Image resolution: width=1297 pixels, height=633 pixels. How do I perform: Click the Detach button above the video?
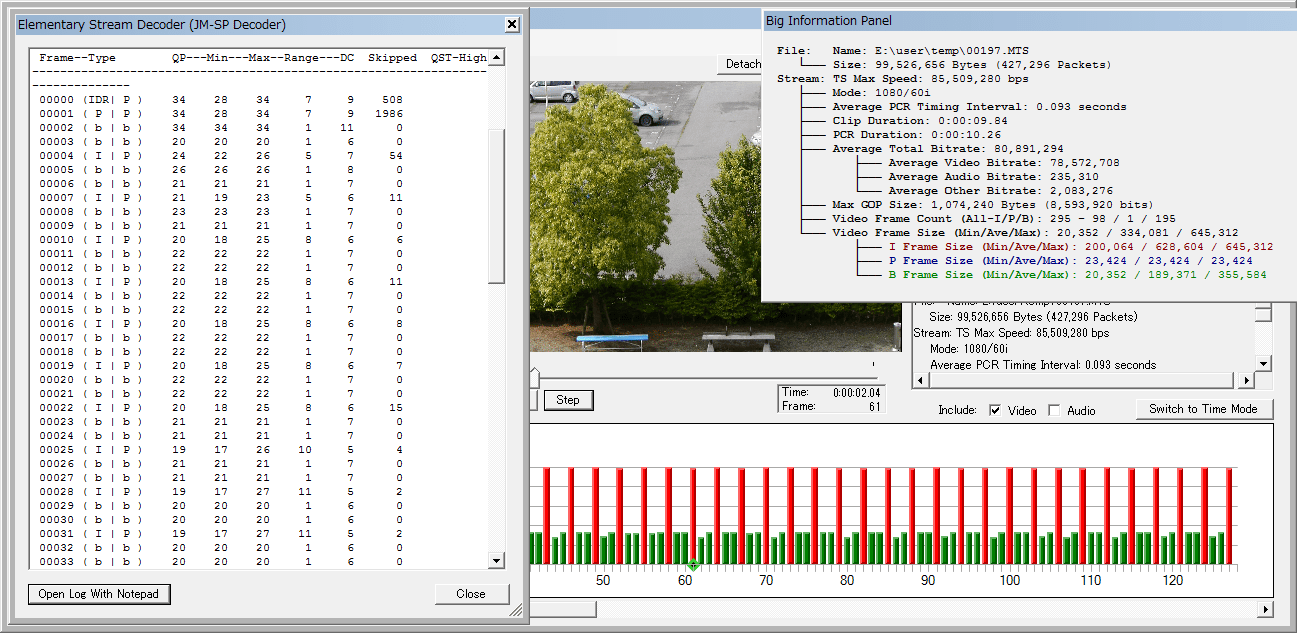742,64
